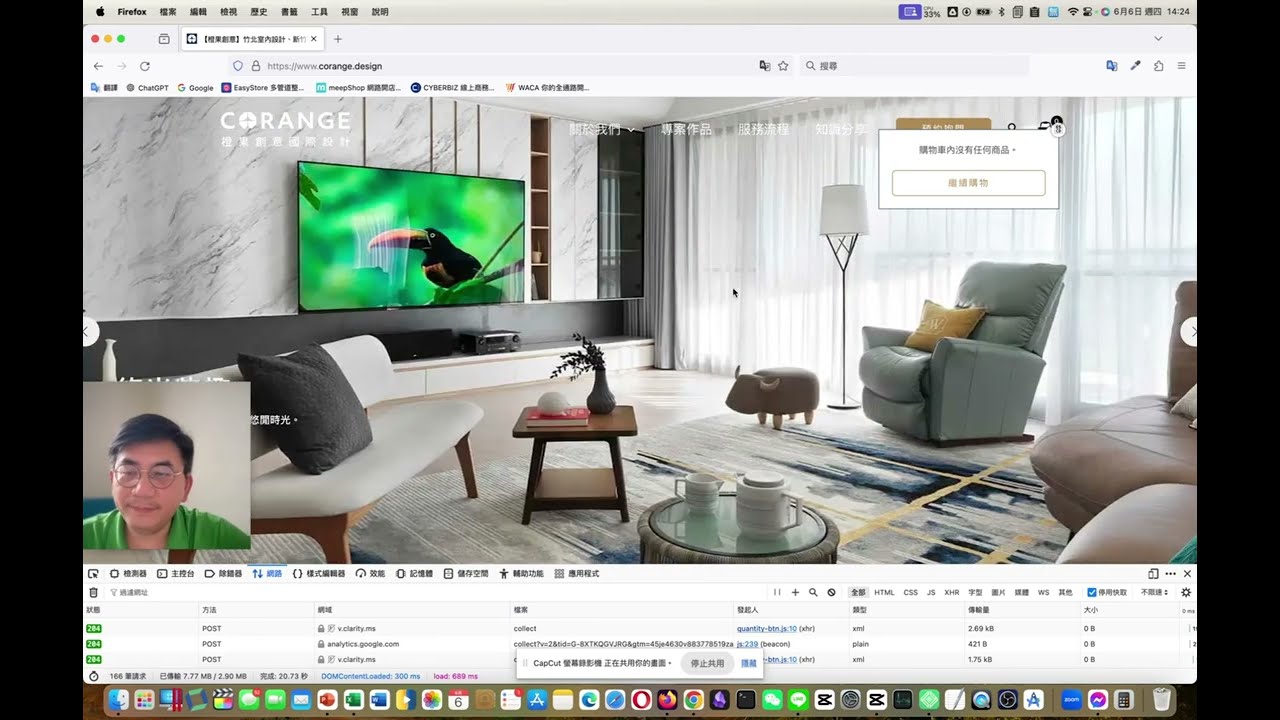Open the network request search with the magnifier icon

tap(811, 592)
